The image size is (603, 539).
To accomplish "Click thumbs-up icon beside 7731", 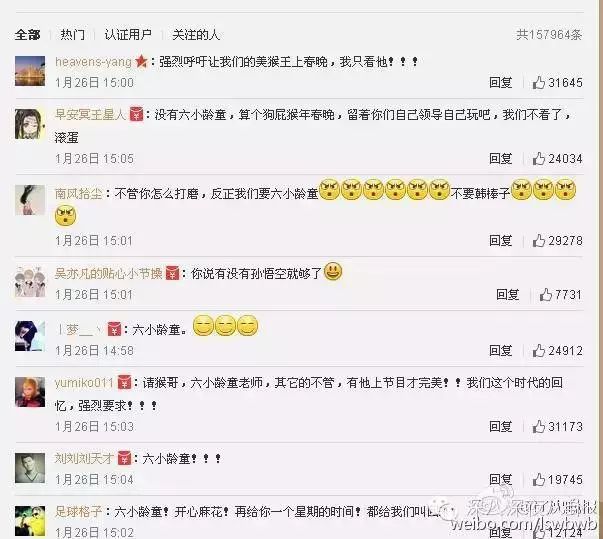I will [x=545, y=295].
